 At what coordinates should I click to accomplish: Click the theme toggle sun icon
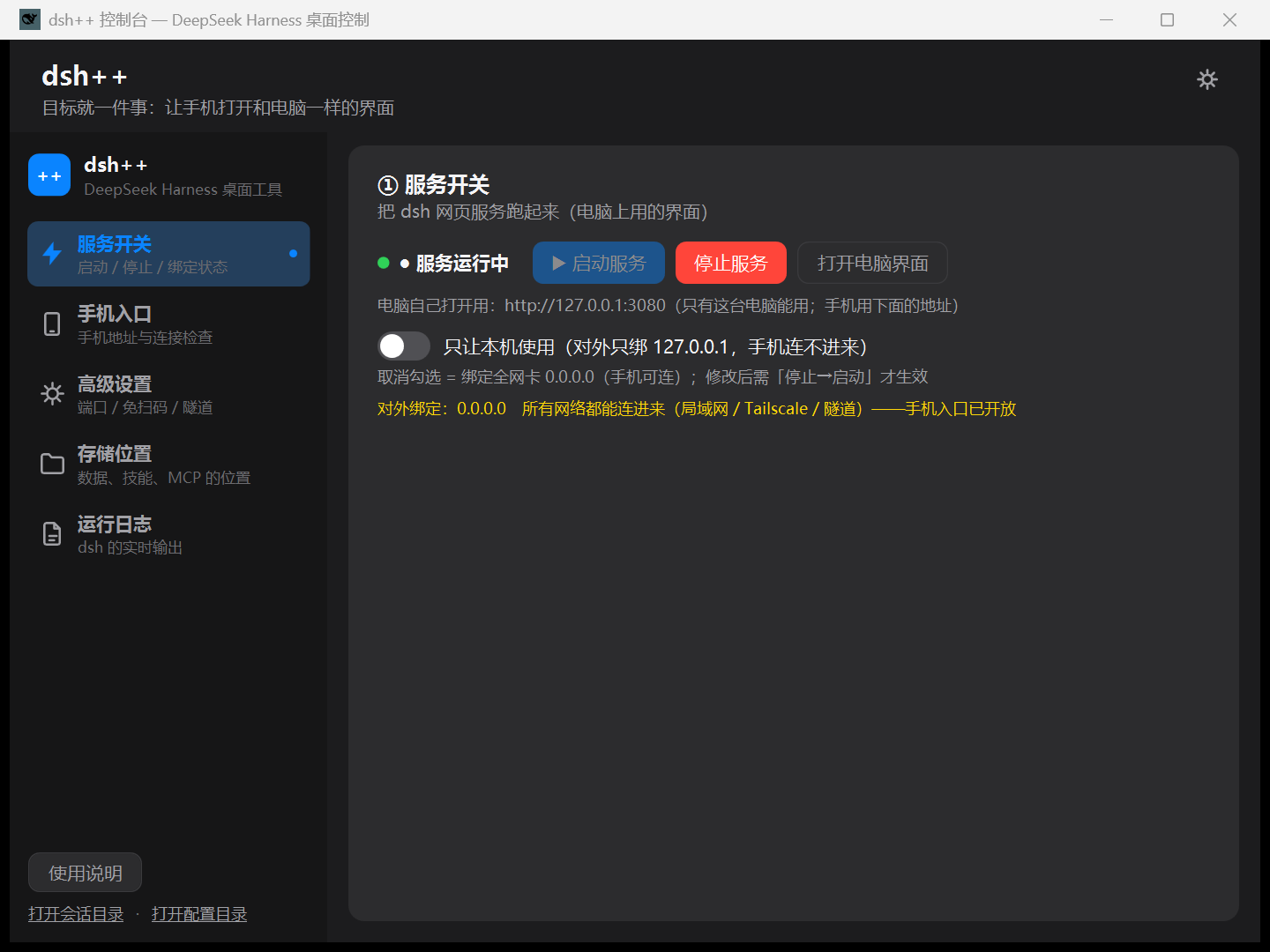[x=1206, y=79]
